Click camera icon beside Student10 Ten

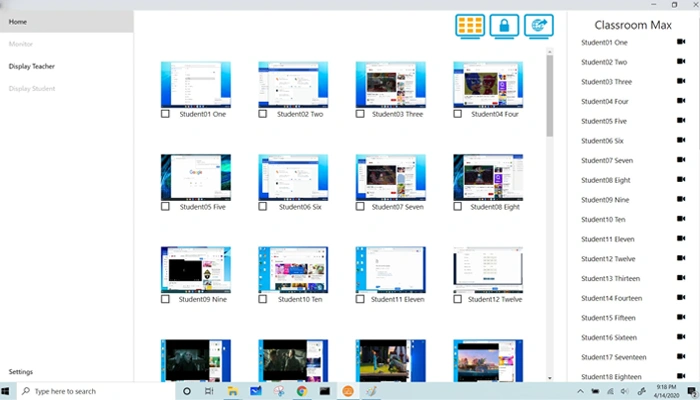pyautogui.click(x=681, y=219)
